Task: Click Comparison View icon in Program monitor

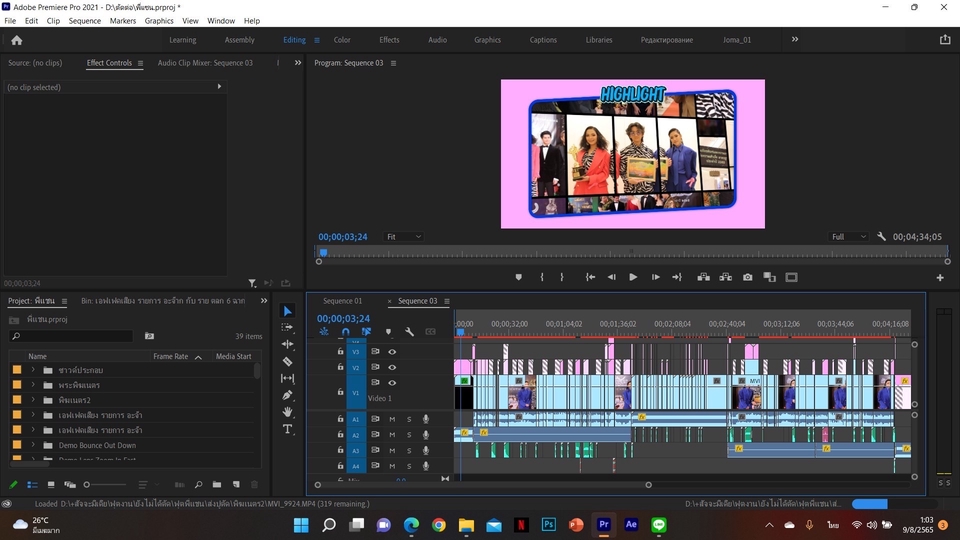Action: (x=770, y=277)
